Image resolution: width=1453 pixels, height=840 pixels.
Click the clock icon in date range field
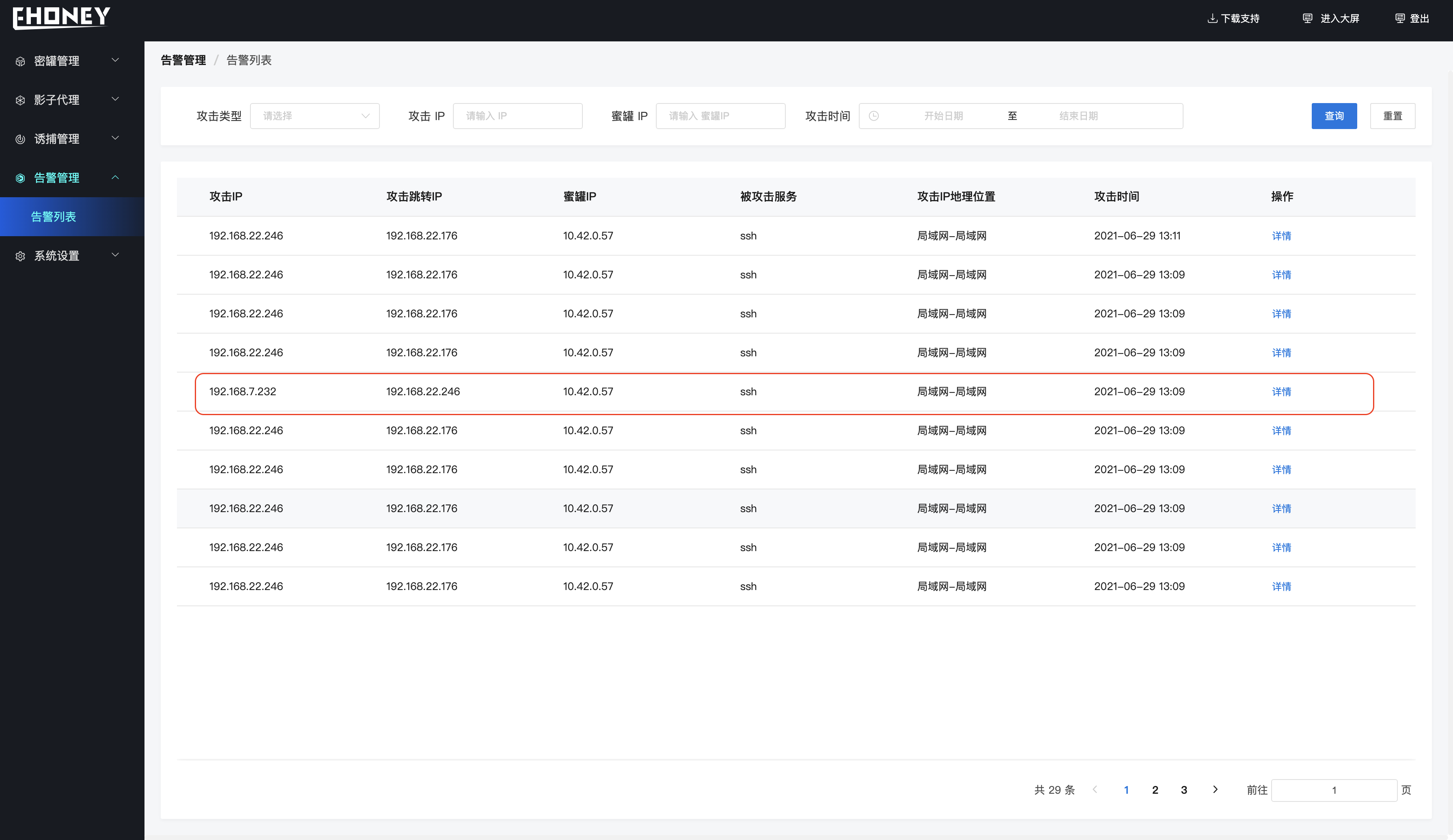click(x=873, y=116)
